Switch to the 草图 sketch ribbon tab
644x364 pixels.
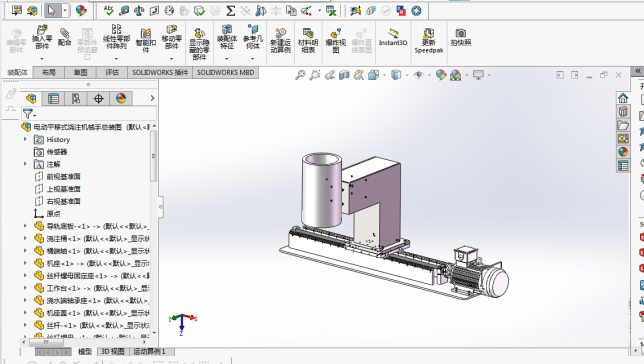pyautogui.click(x=80, y=72)
